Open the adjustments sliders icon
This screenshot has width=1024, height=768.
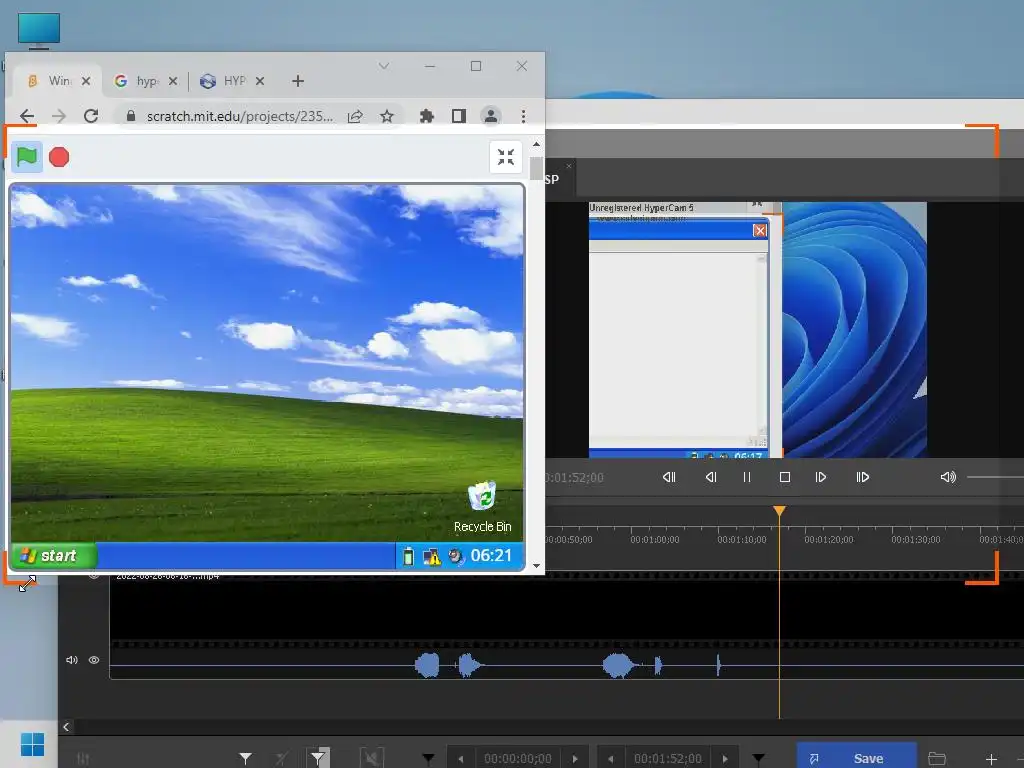83,759
